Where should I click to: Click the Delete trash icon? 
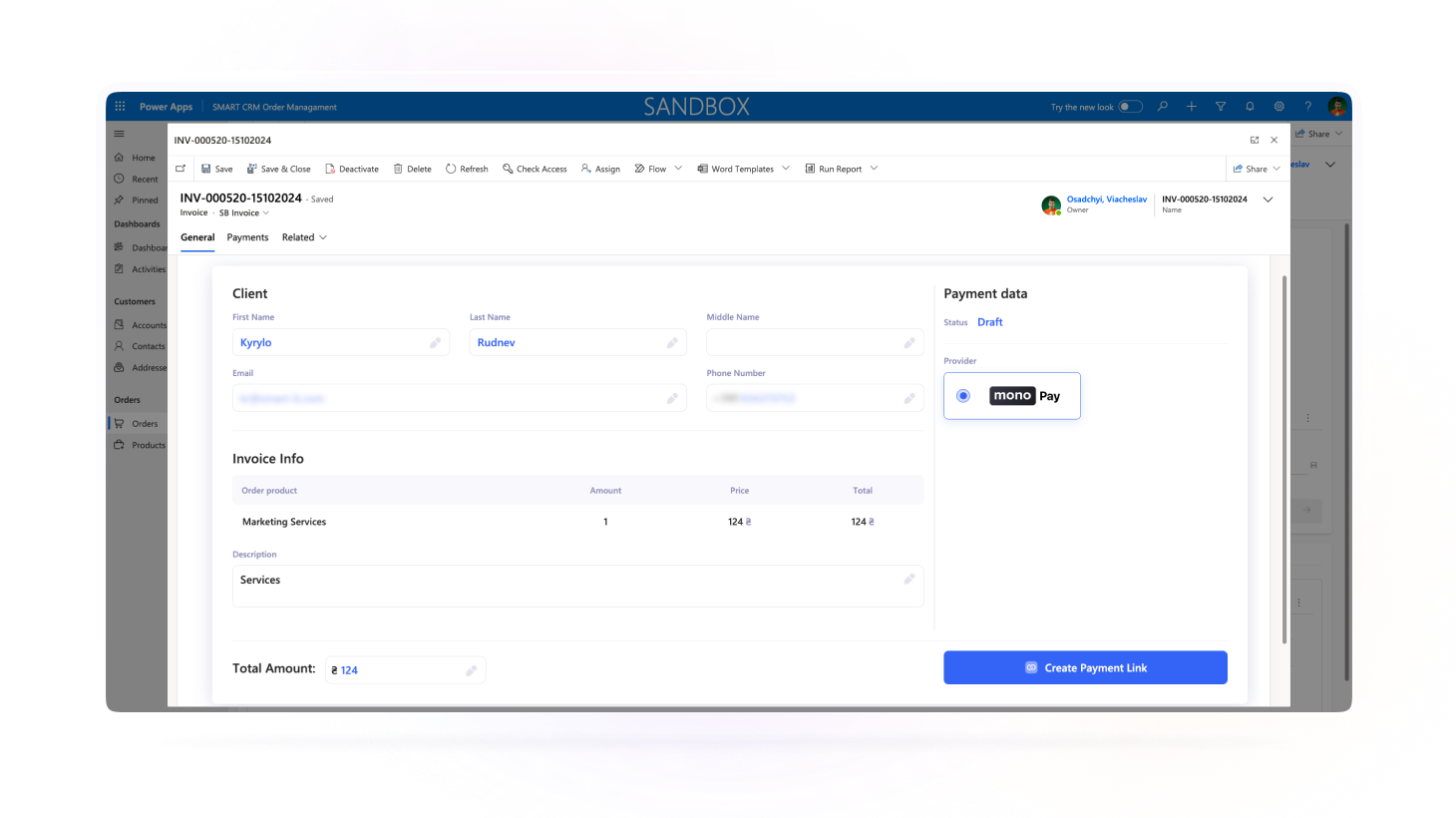click(398, 169)
